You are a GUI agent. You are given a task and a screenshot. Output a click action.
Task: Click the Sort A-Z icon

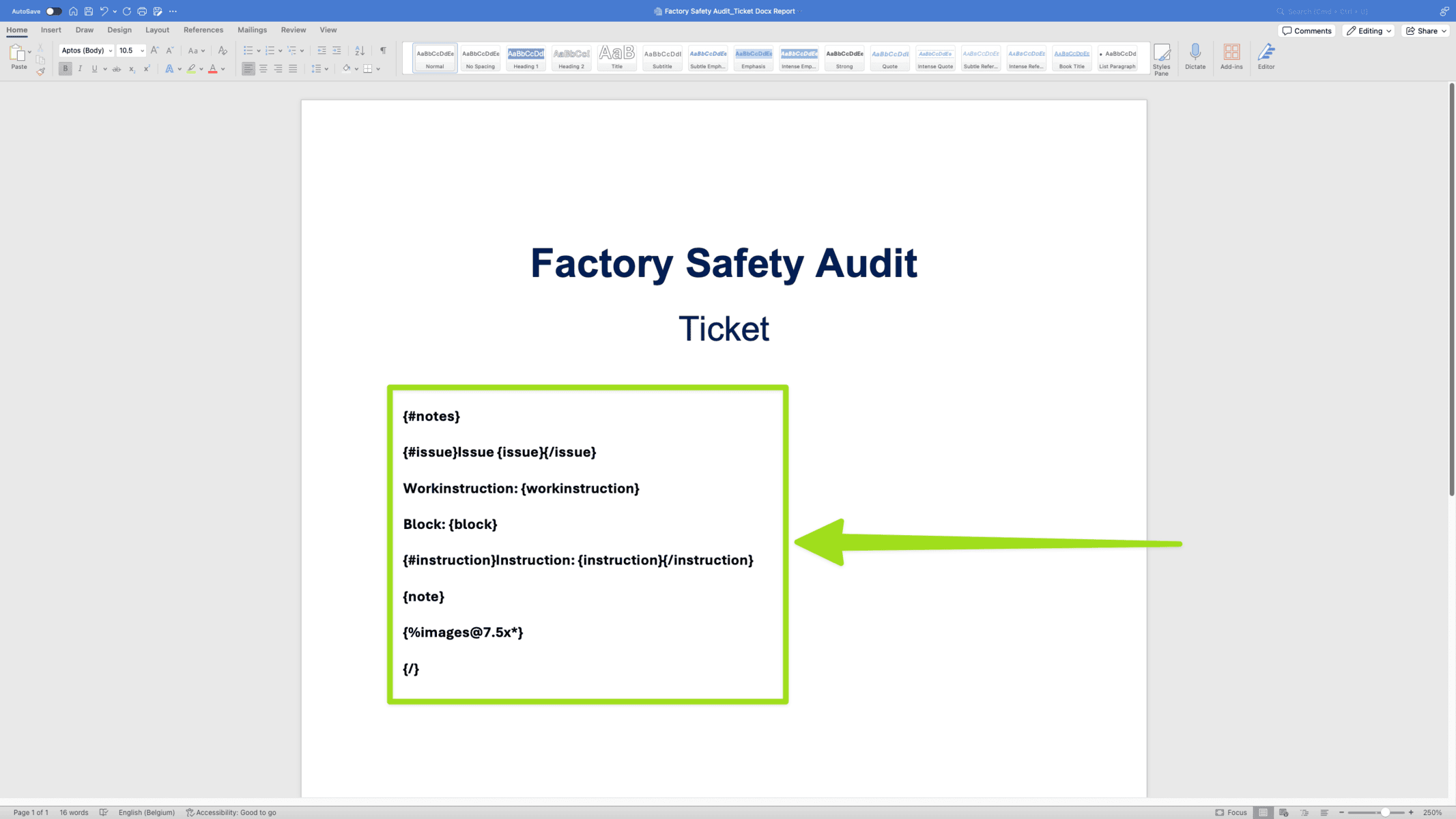click(x=360, y=51)
